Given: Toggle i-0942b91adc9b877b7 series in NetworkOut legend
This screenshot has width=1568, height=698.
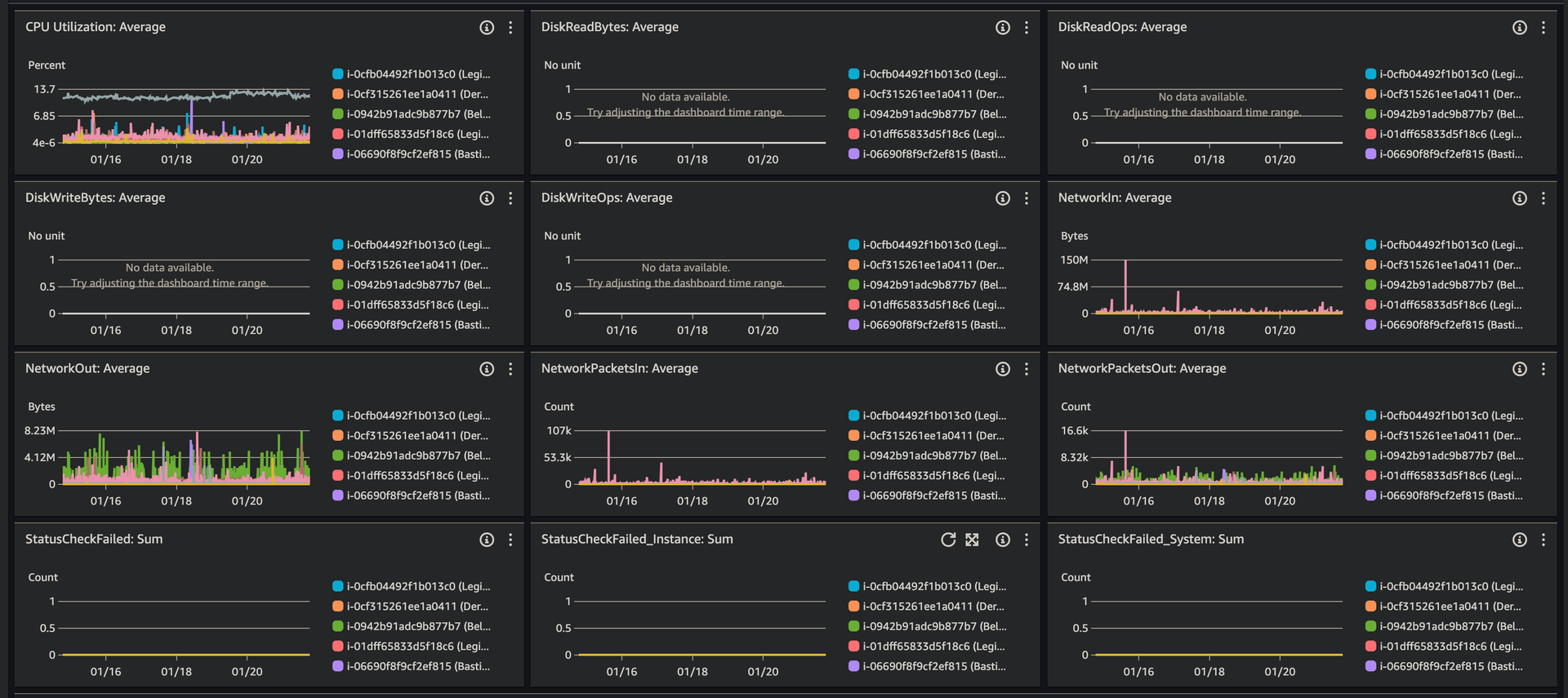Looking at the screenshot, I should pos(412,456).
